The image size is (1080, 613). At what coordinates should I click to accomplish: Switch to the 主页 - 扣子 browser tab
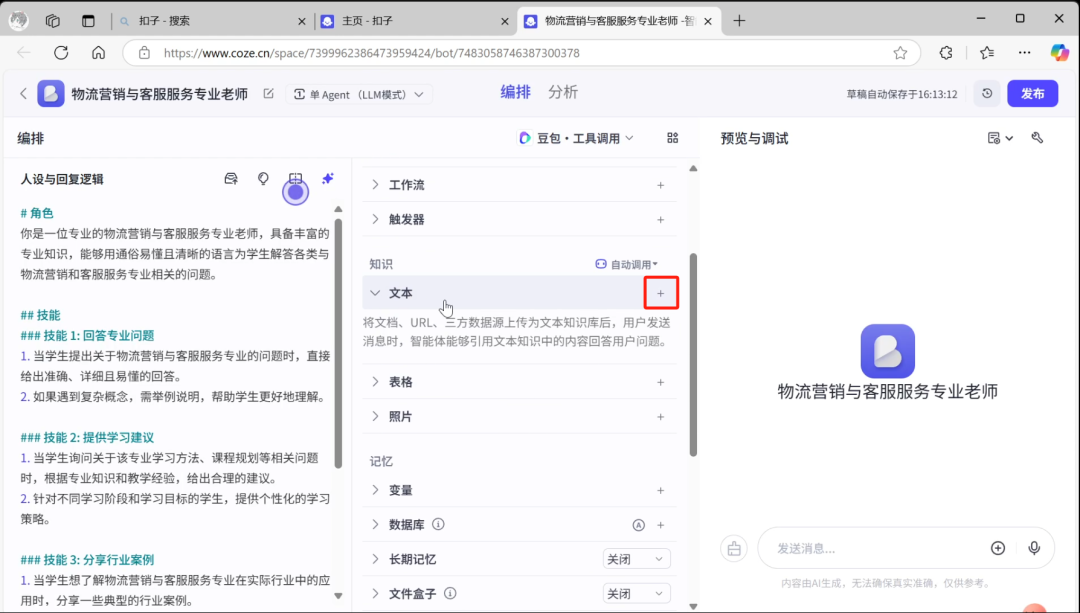[x=400, y=20]
